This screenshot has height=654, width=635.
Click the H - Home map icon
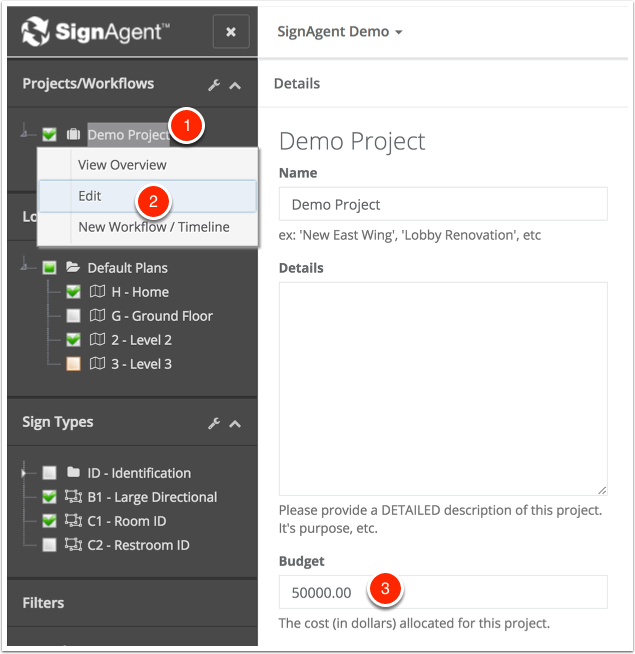[x=97, y=292]
